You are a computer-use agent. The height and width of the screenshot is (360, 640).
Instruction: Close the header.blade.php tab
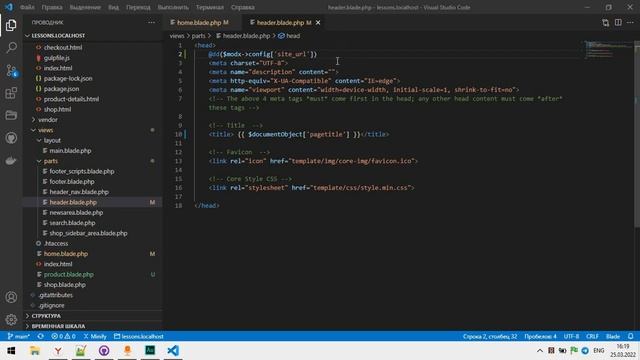(x=318, y=22)
